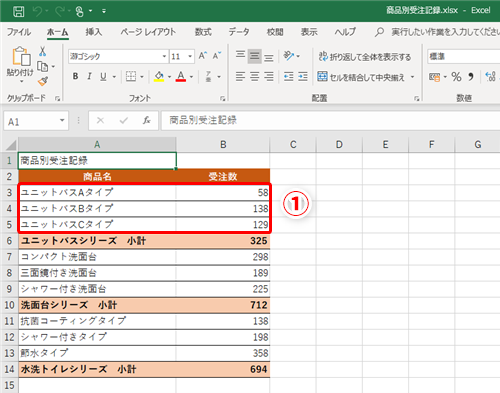Click セルを結合して中央揃え merge button
Viewport: 500px width, 393px height.
coord(361,77)
